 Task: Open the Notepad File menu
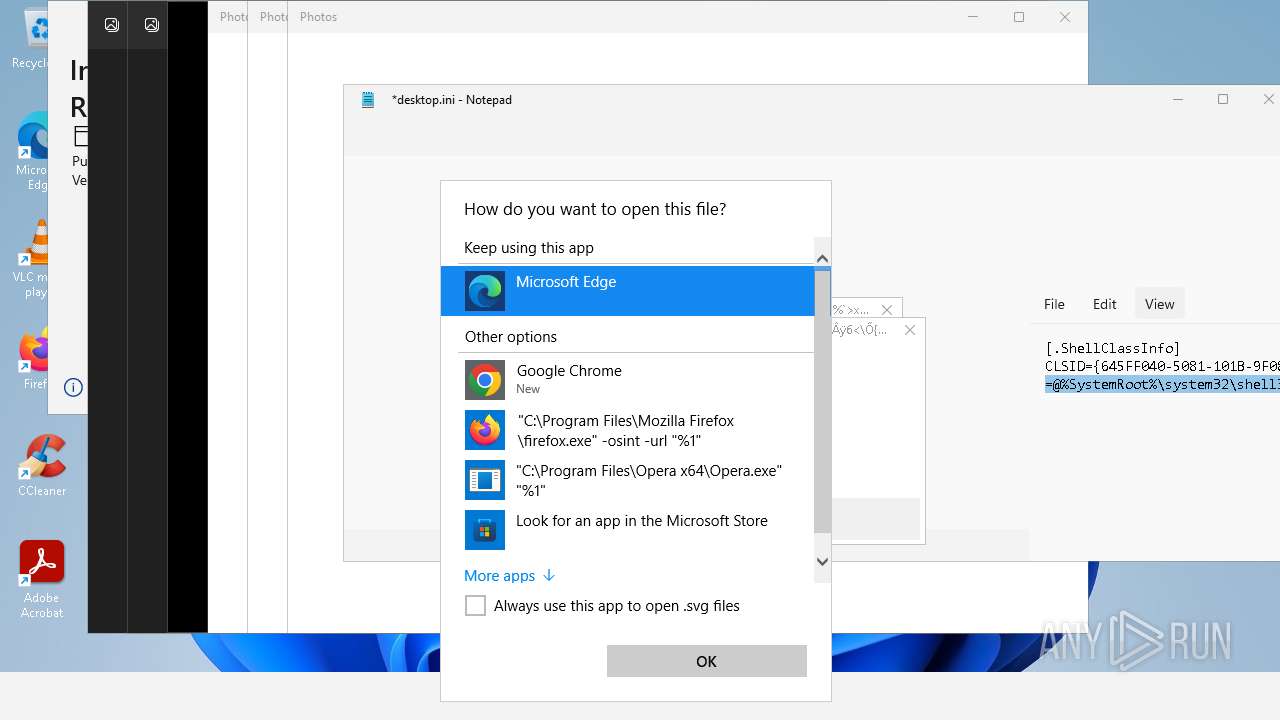click(x=1054, y=304)
